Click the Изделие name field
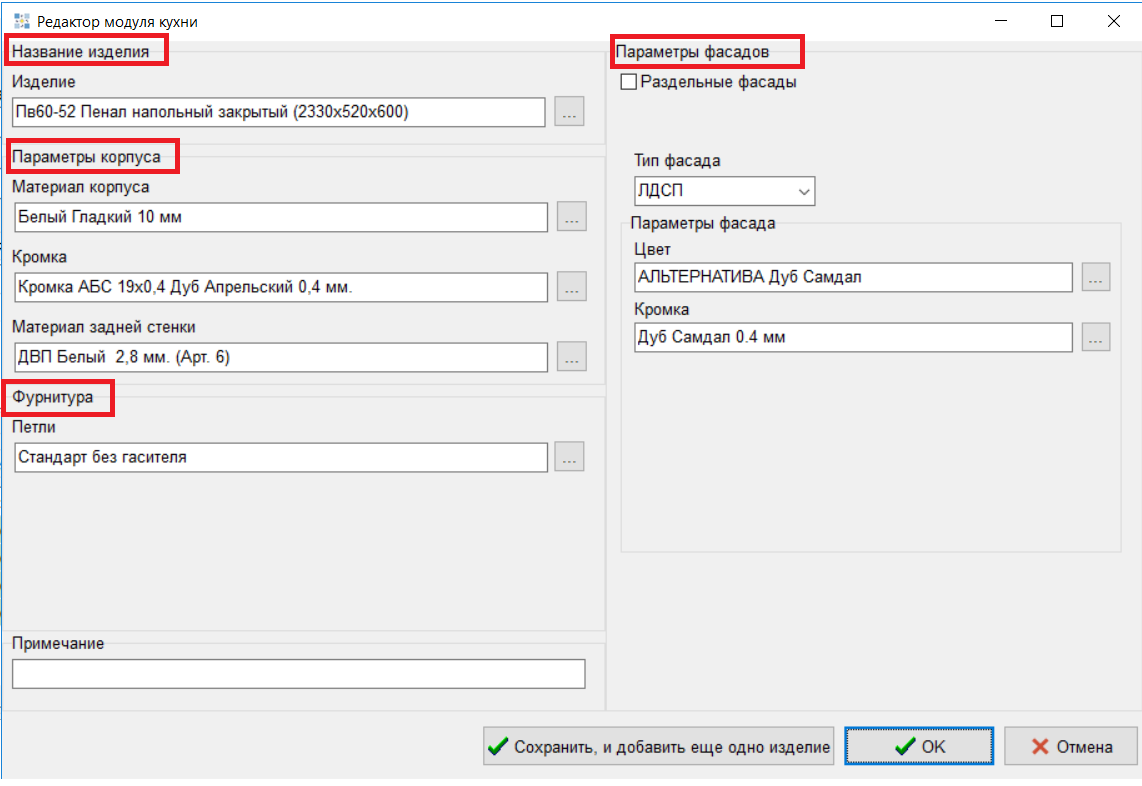The height and width of the screenshot is (786, 1142). 279,112
